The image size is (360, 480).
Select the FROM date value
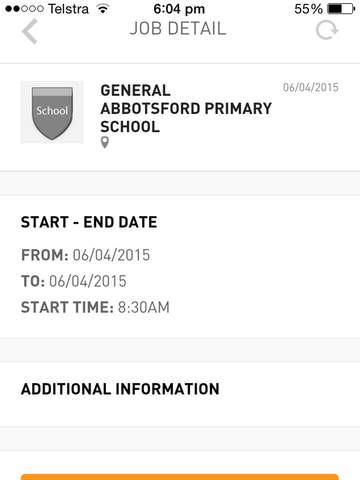click(x=111, y=255)
